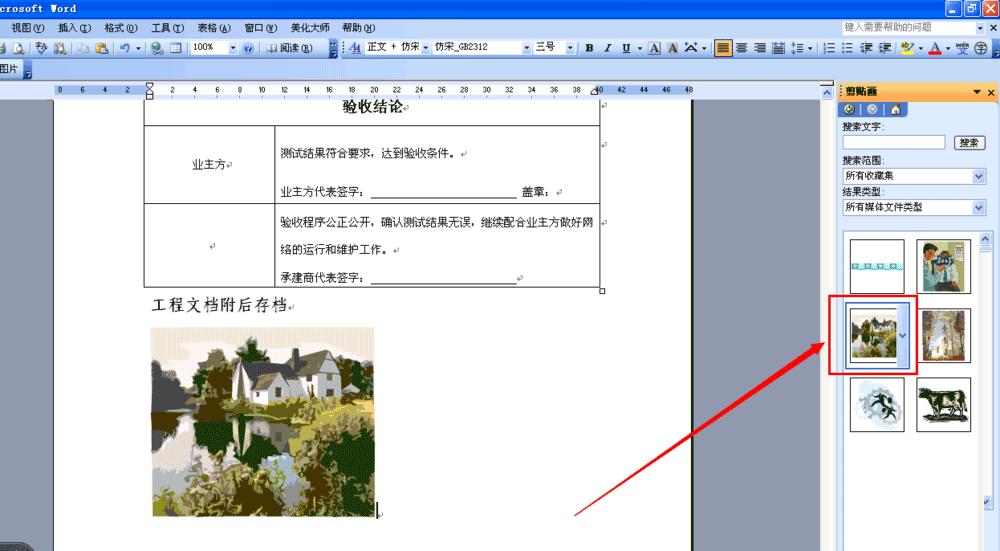This screenshot has height=551, width=1000.
Task: Open the 视图 (View) menu
Action: tap(28, 27)
